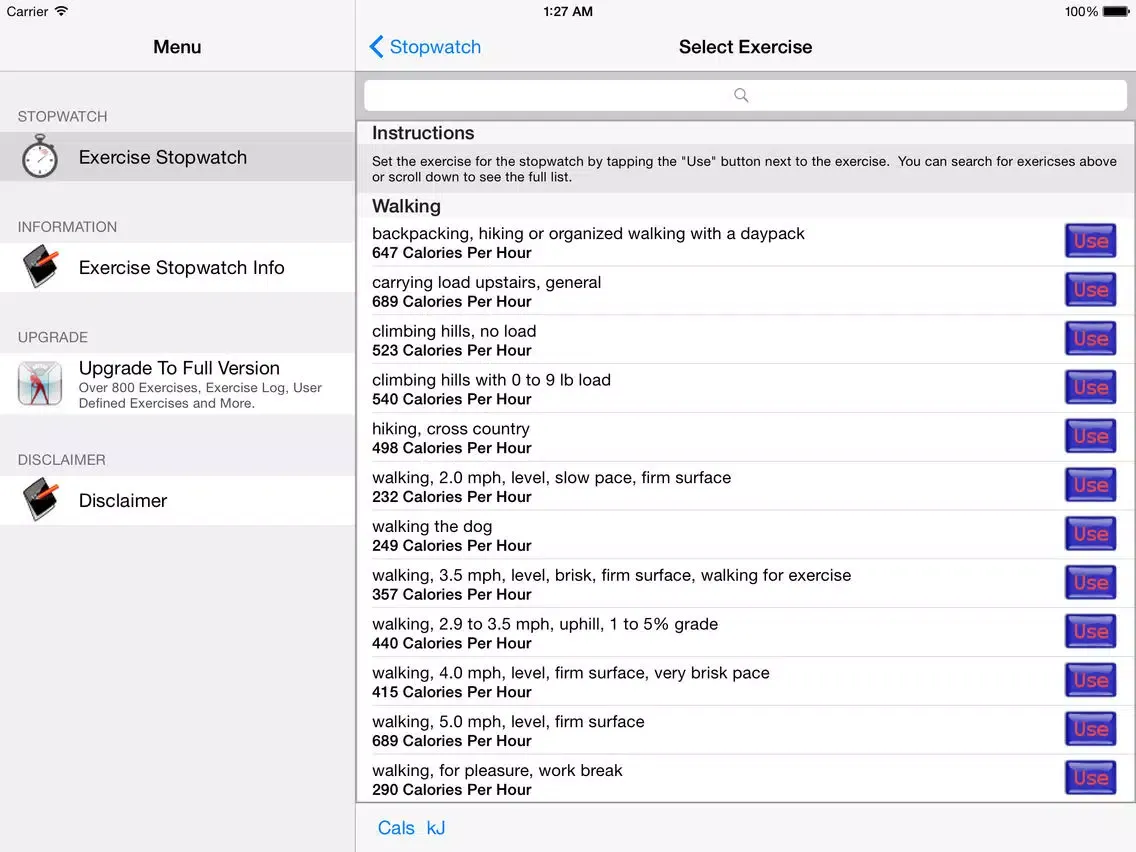Use walking 3.5 mph brisk exercise

coord(1090,582)
